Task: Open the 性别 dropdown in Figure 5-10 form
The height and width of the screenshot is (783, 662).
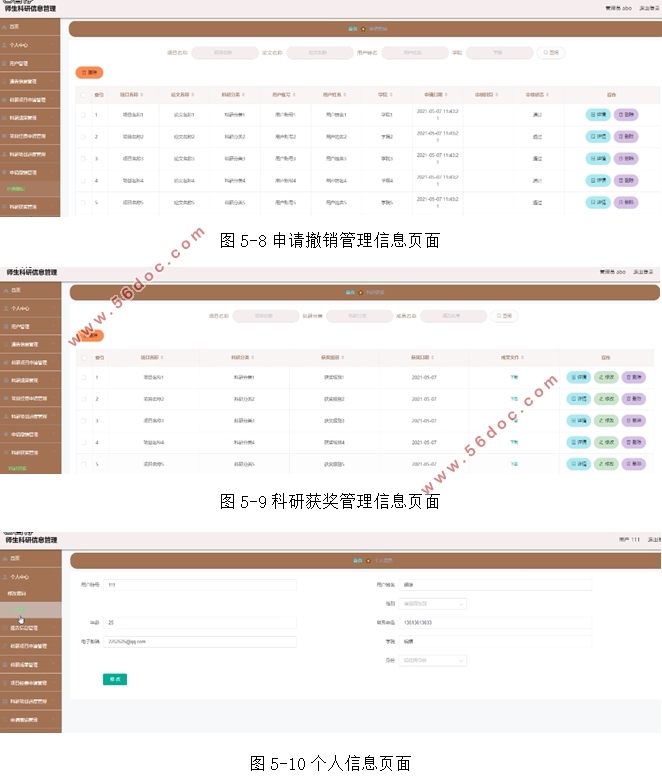Action: (x=433, y=604)
